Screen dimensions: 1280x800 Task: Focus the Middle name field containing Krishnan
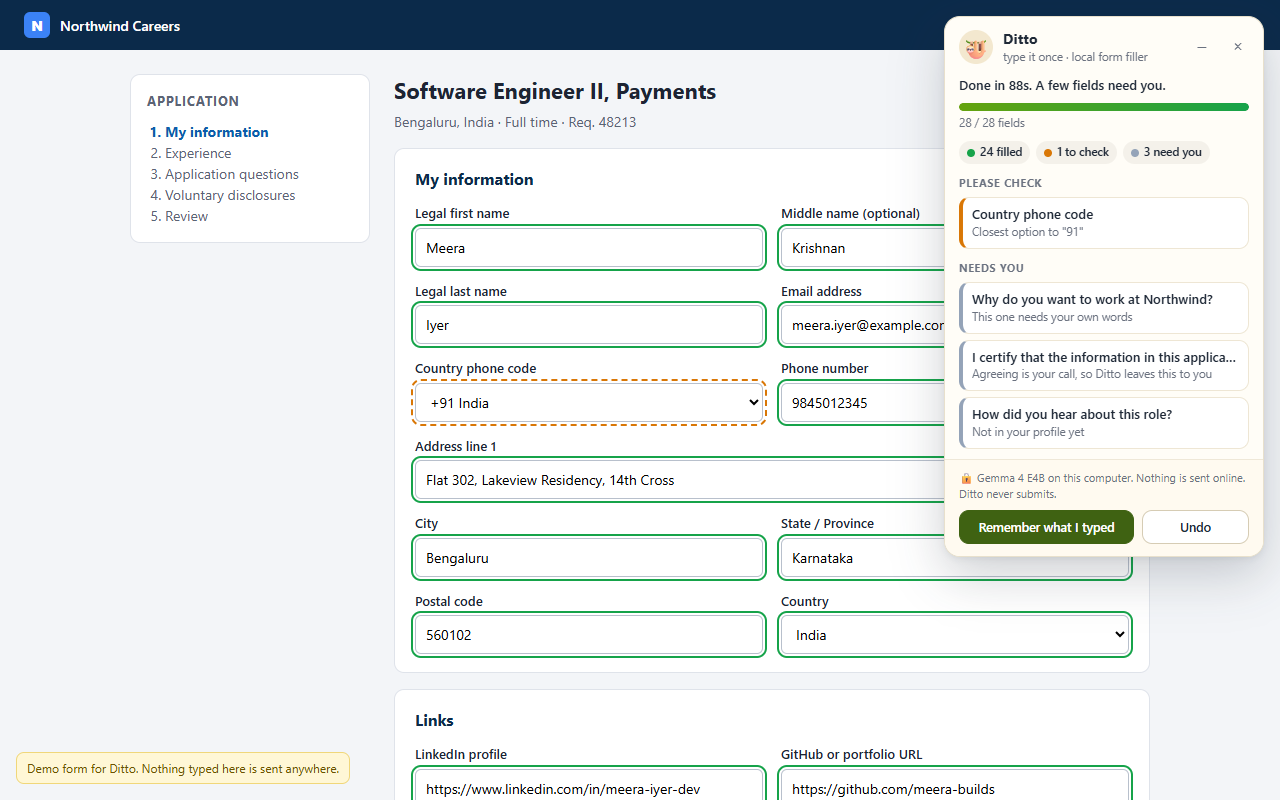tap(862, 248)
